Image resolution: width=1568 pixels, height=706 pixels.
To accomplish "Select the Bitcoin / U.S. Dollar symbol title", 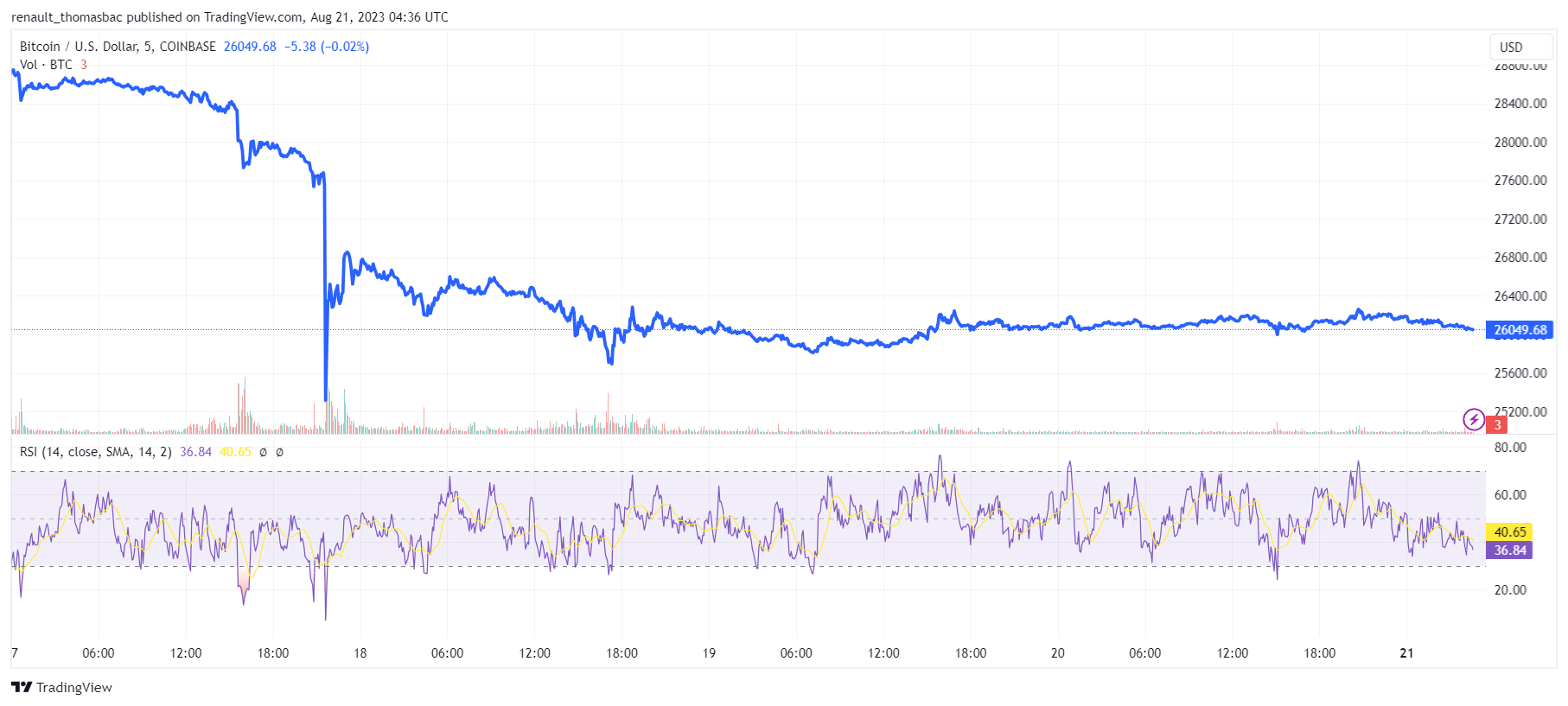I will pos(118,47).
